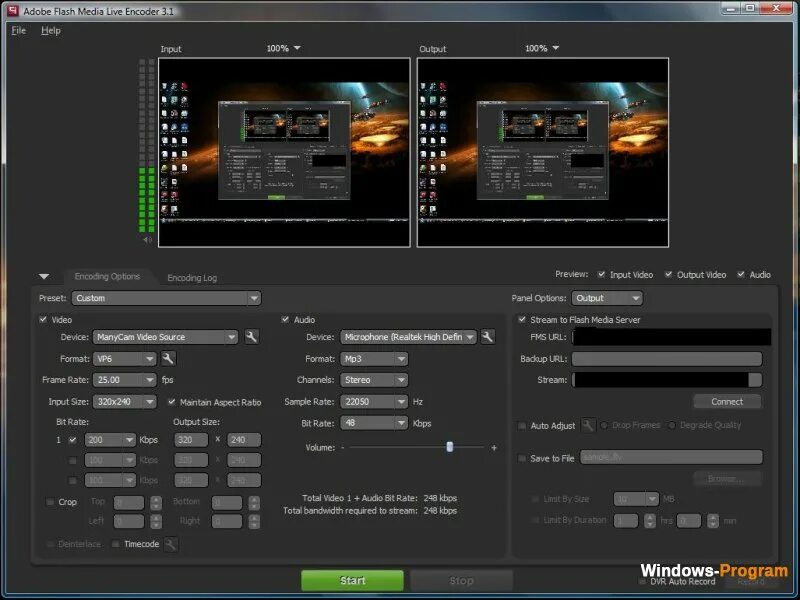Select Degrade Quality radio button
Screen dimensions: 800x600
coord(672,425)
